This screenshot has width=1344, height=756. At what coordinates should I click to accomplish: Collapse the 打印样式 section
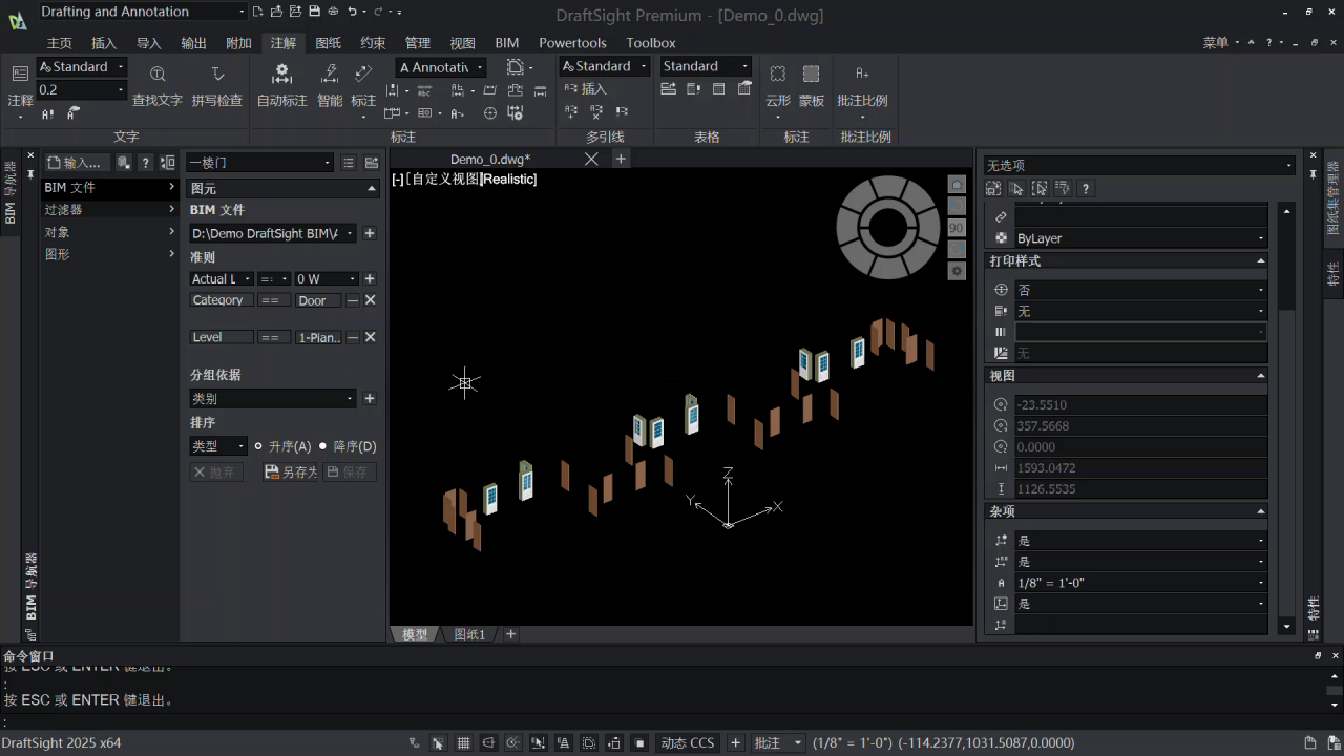[x=1261, y=261]
